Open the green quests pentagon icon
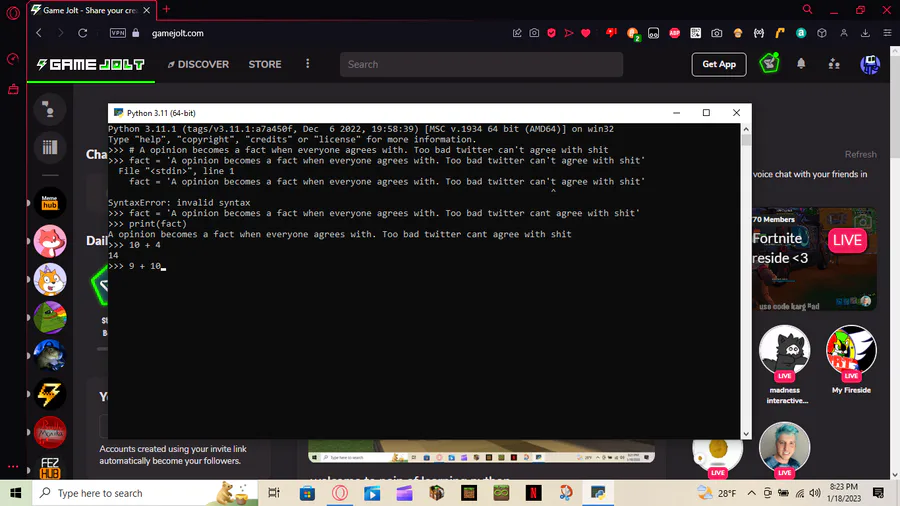This screenshot has height=506, width=900. point(769,64)
